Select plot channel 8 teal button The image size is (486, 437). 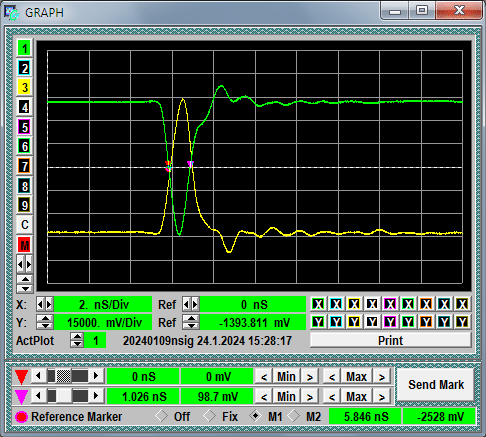point(24,186)
